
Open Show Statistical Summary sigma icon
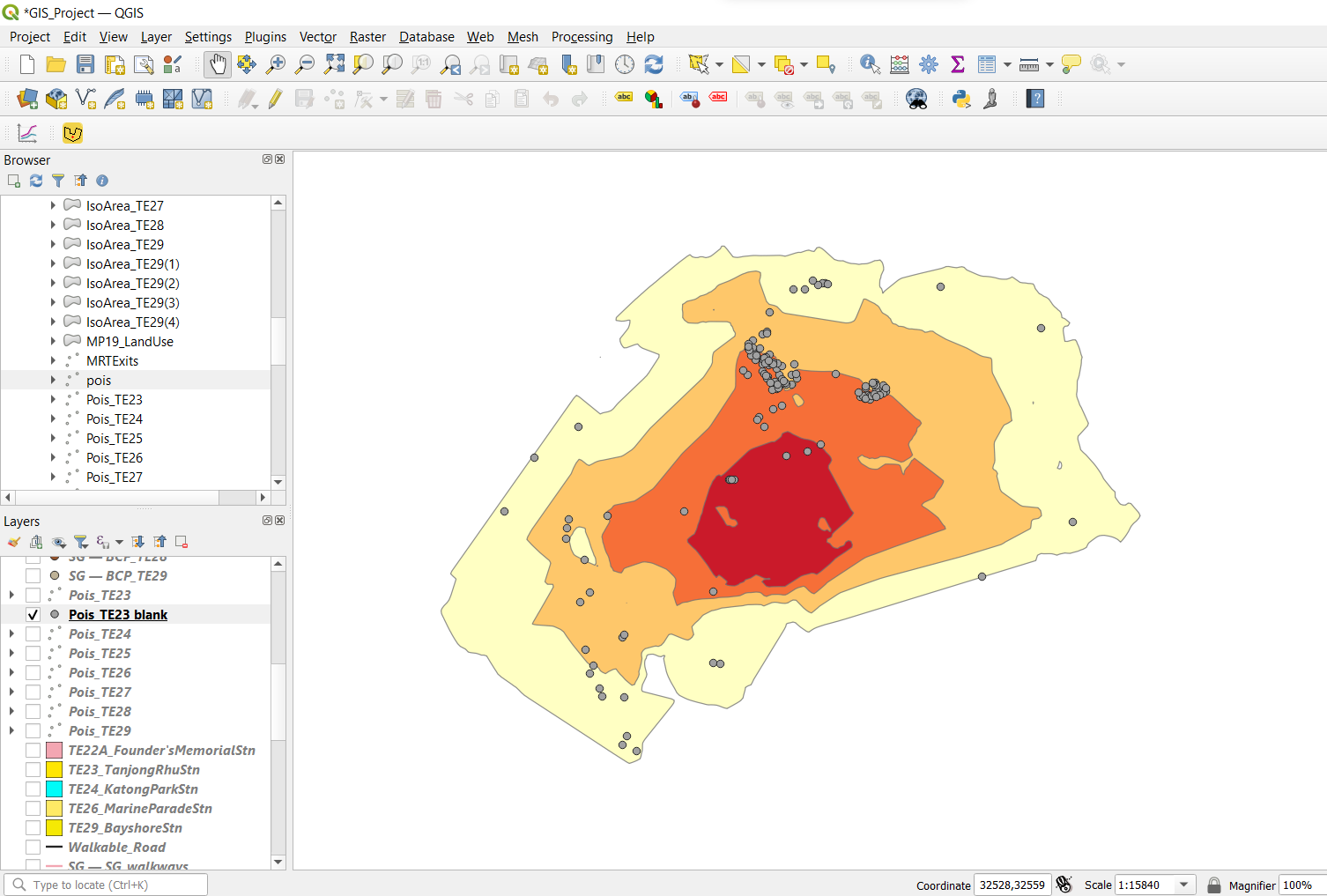pos(957,64)
